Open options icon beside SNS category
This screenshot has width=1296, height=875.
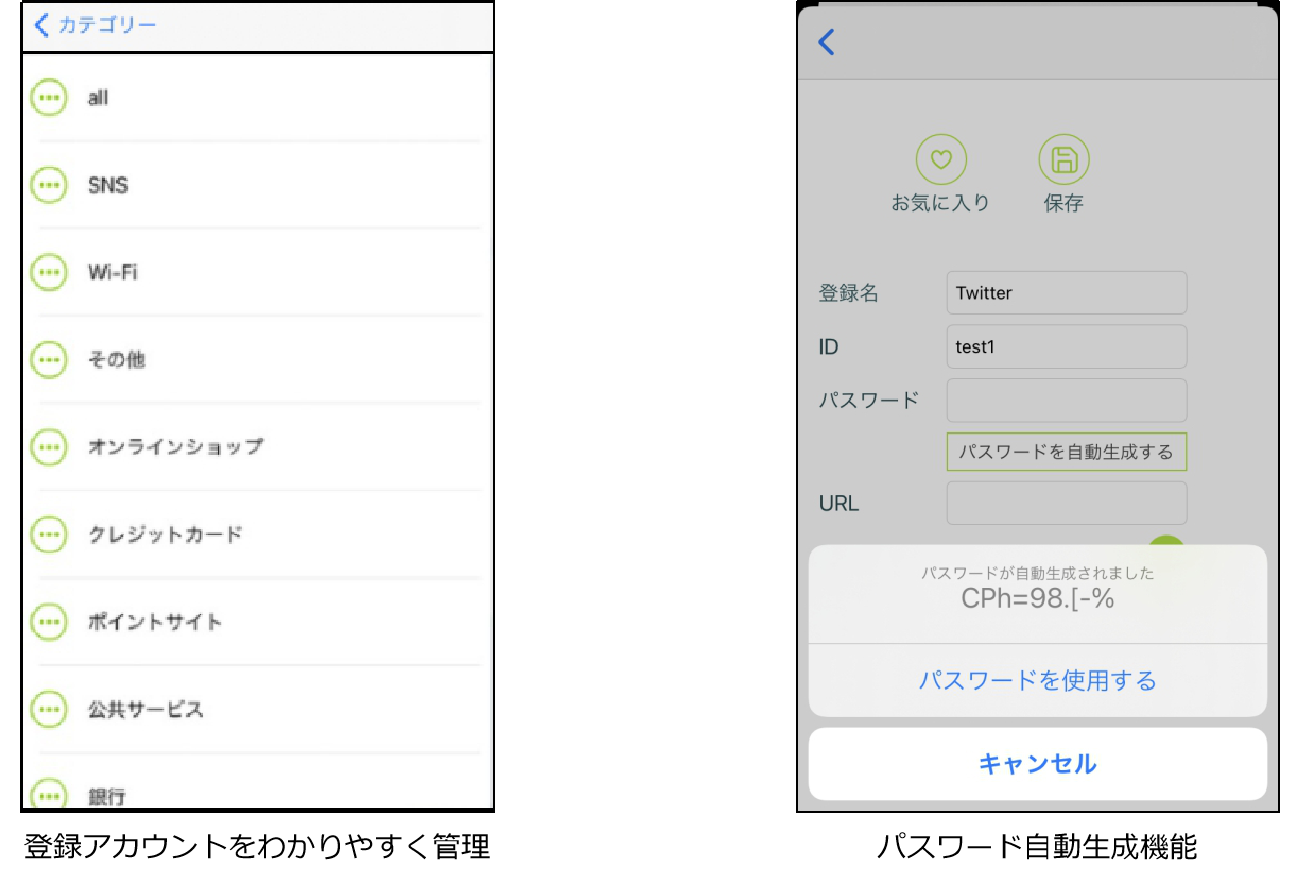(x=48, y=185)
